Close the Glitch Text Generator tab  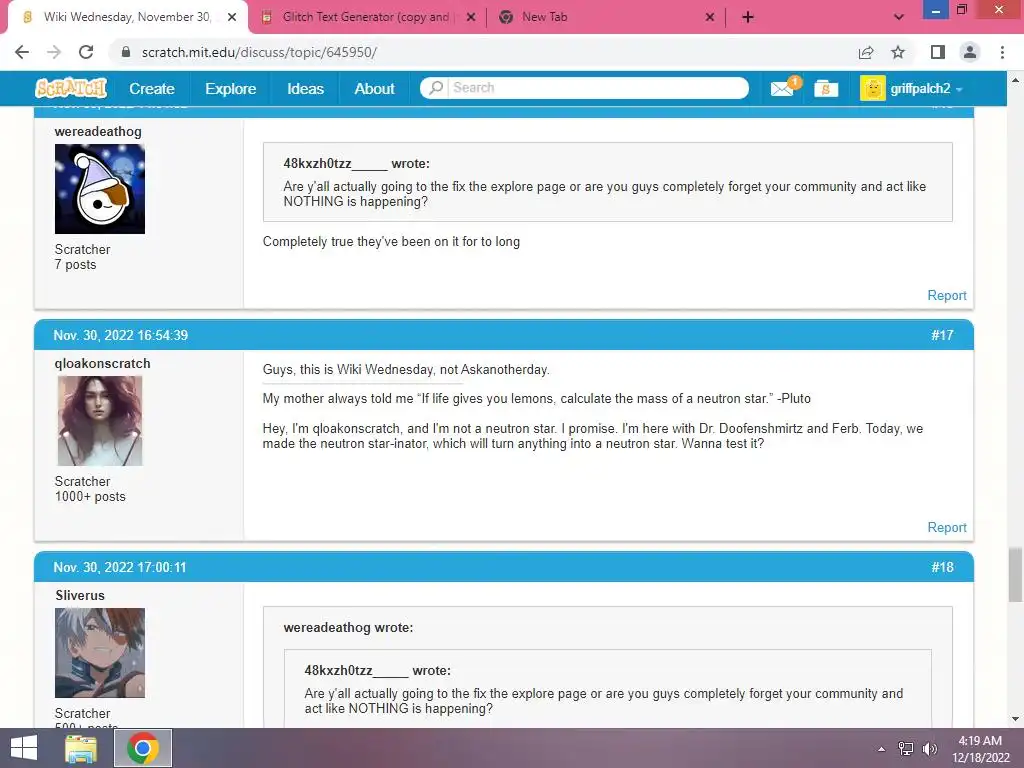(471, 18)
